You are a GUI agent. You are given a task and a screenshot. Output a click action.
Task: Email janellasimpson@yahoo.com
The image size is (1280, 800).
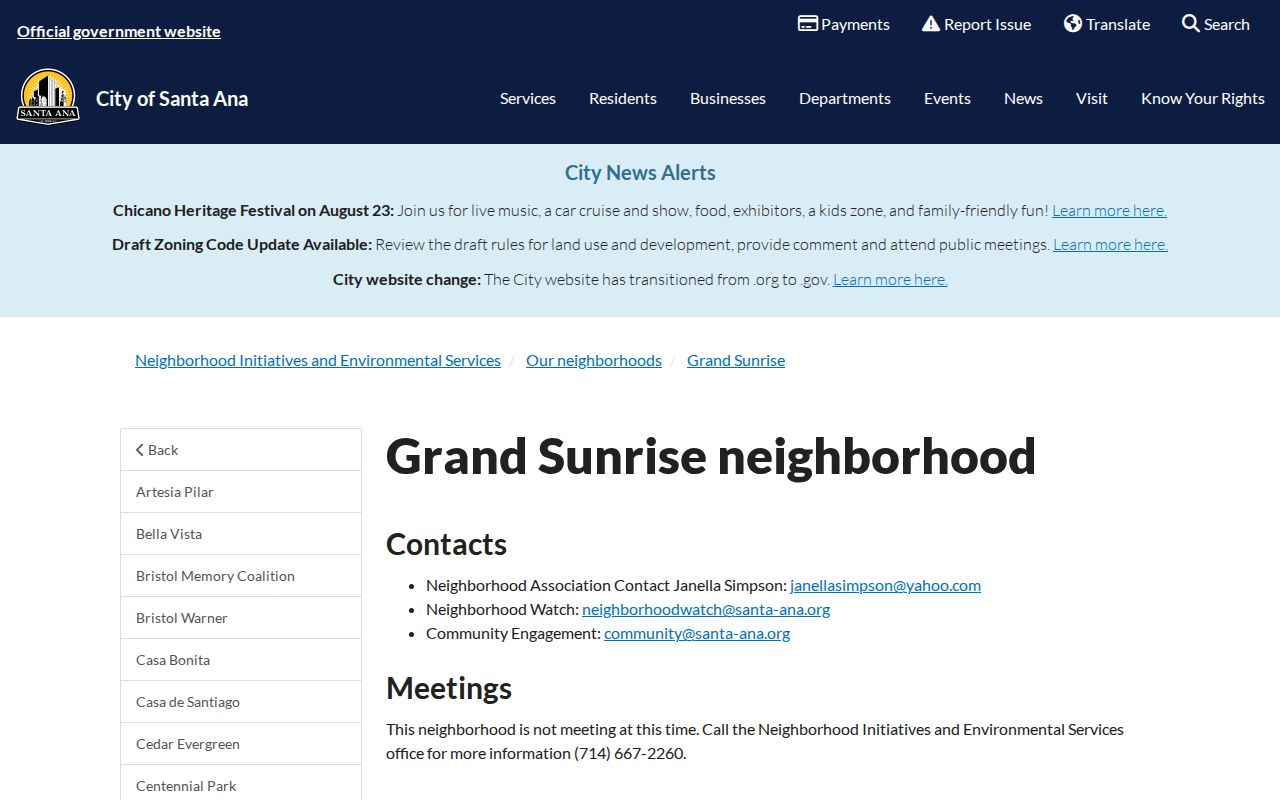885,585
